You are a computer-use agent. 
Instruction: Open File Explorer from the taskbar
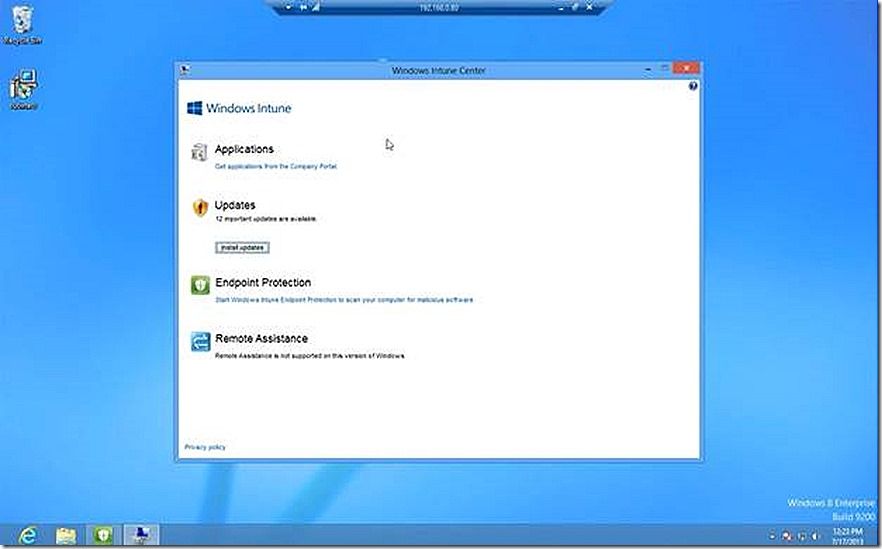click(x=66, y=535)
